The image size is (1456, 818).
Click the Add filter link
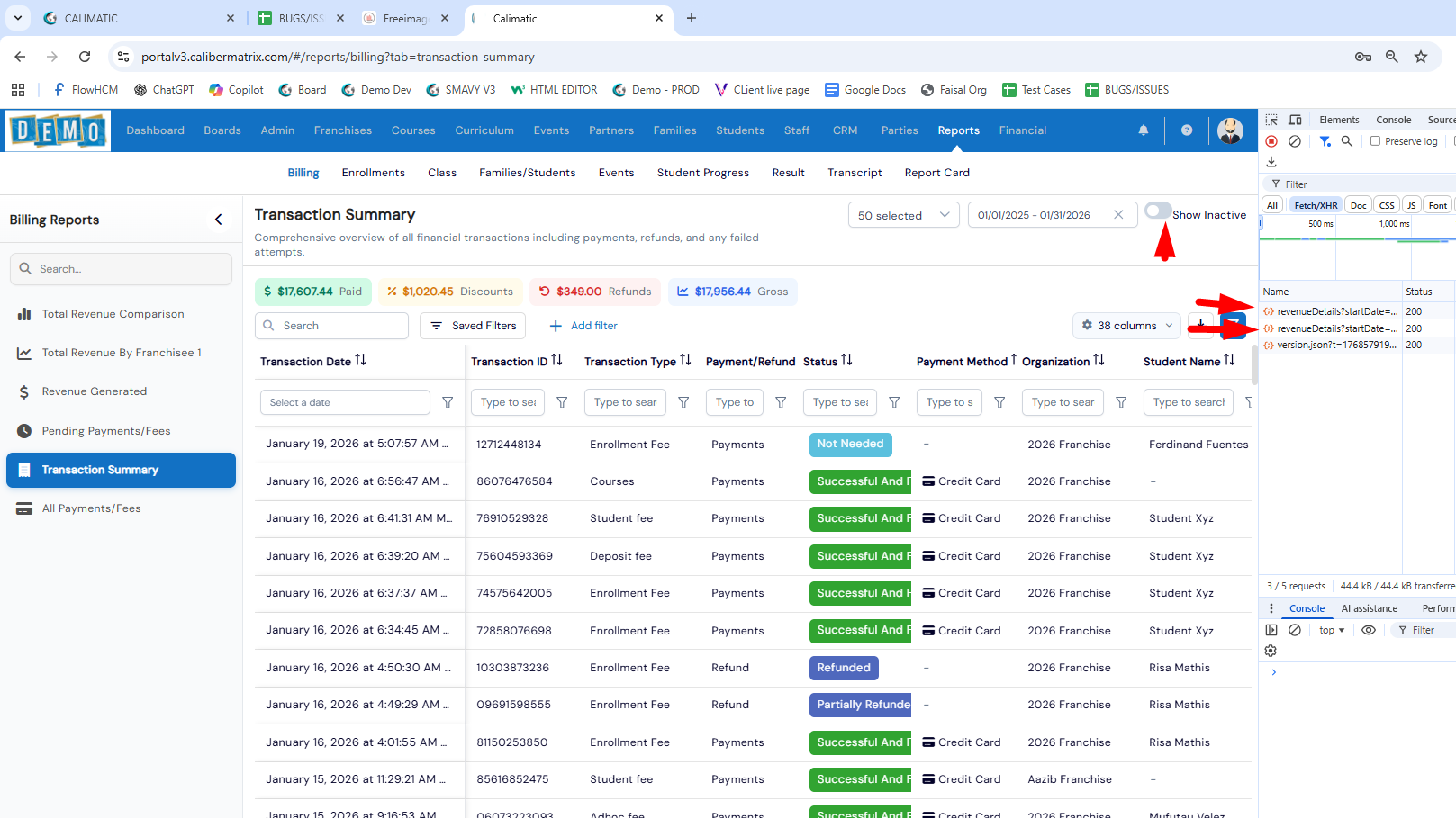583,326
